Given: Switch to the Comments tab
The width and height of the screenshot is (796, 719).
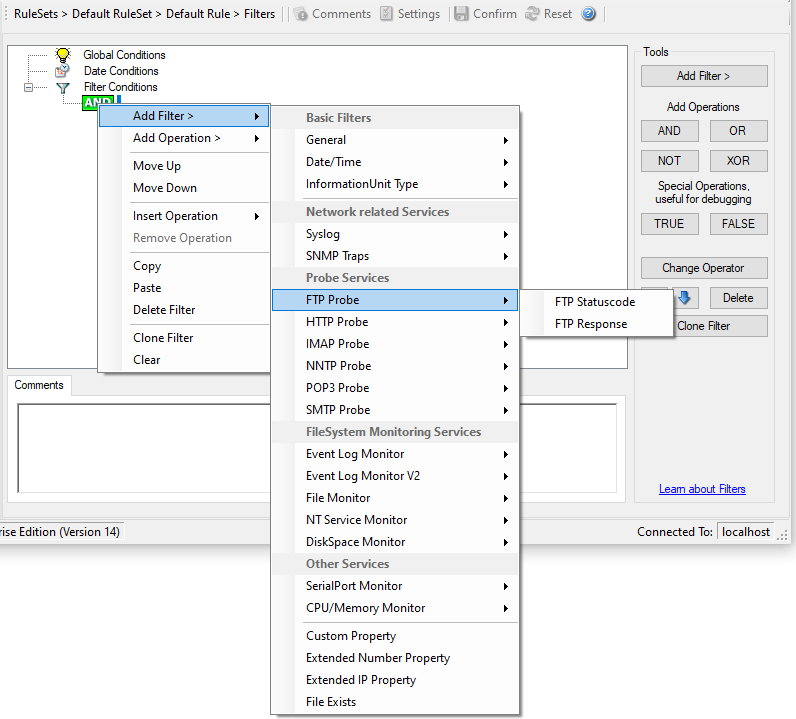Looking at the screenshot, I should click(39, 385).
